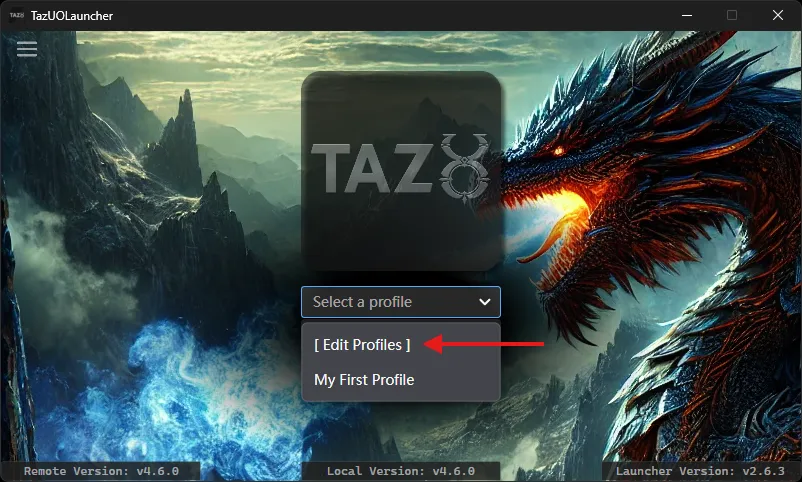Choose the Edit Profiles option
The height and width of the screenshot is (482, 802).
[x=362, y=345]
